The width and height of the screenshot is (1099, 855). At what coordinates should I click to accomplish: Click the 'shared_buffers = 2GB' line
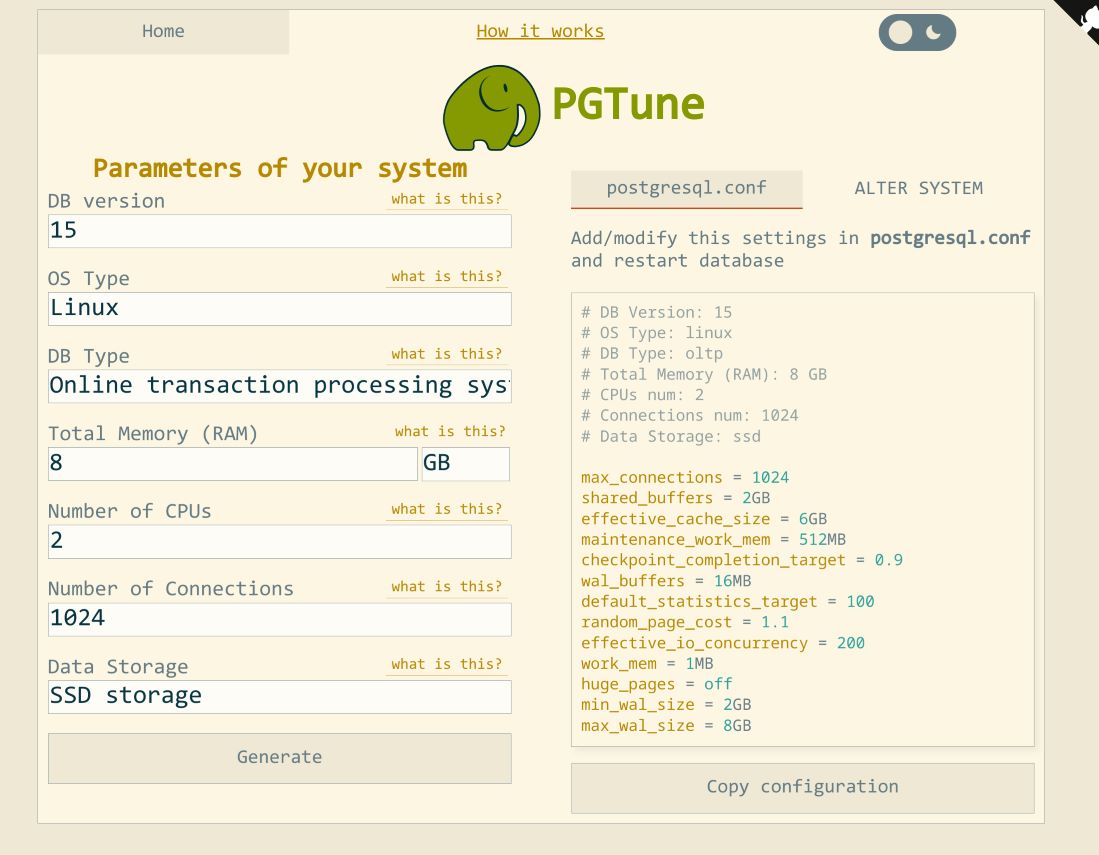pyautogui.click(x=676, y=498)
